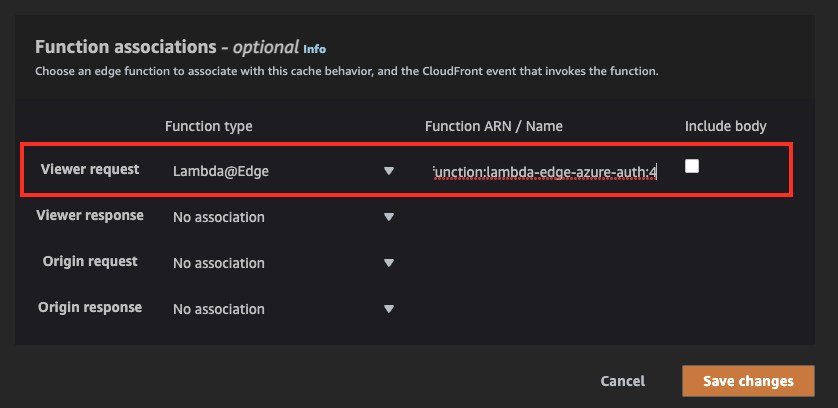Click the Function ARN input for Viewer request
This screenshot has height=408, width=838.
pos(545,172)
